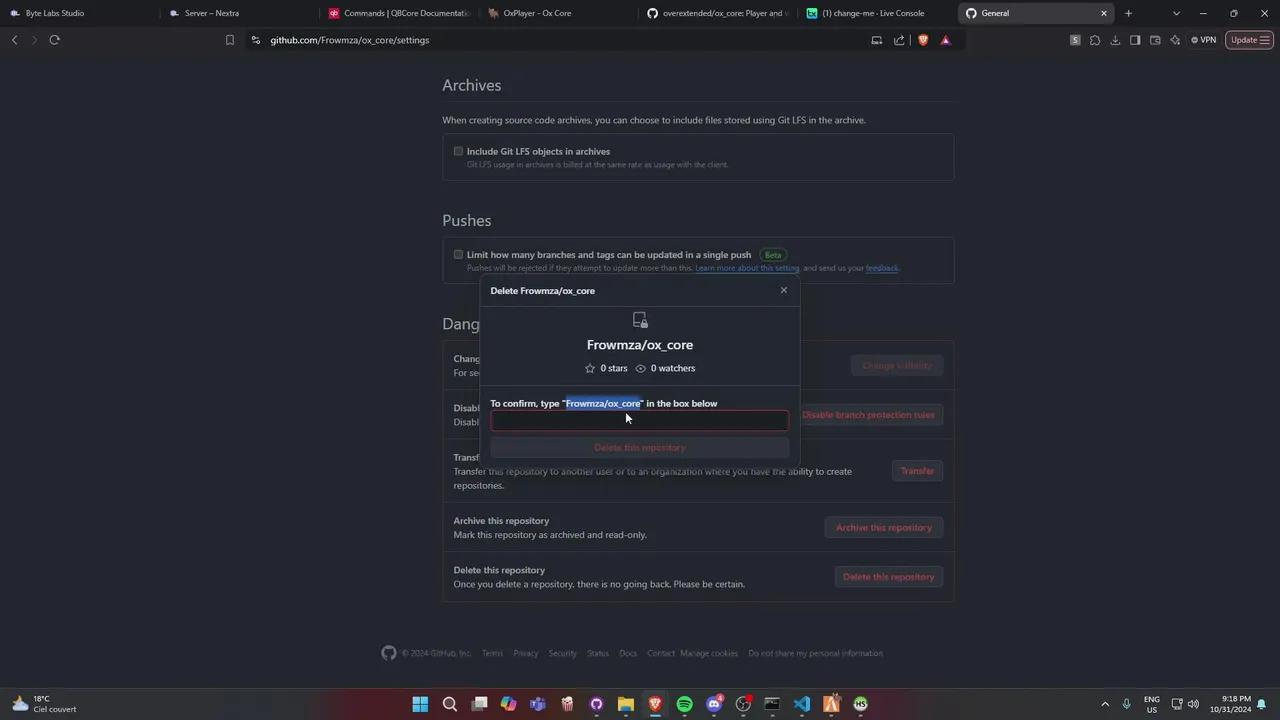Open Windows taskbar search
Image resolution: width=1280 pixels, height=720 pixels.
450,704
